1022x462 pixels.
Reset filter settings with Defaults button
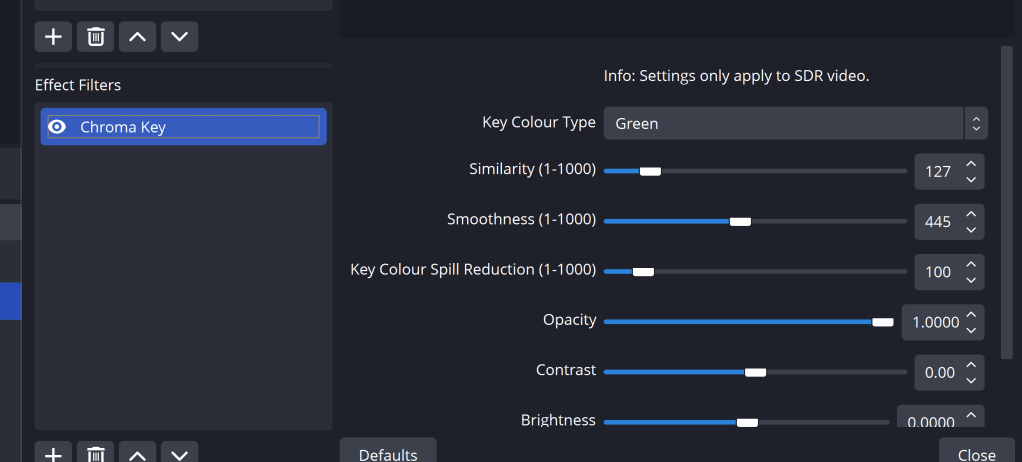(388, 451)
